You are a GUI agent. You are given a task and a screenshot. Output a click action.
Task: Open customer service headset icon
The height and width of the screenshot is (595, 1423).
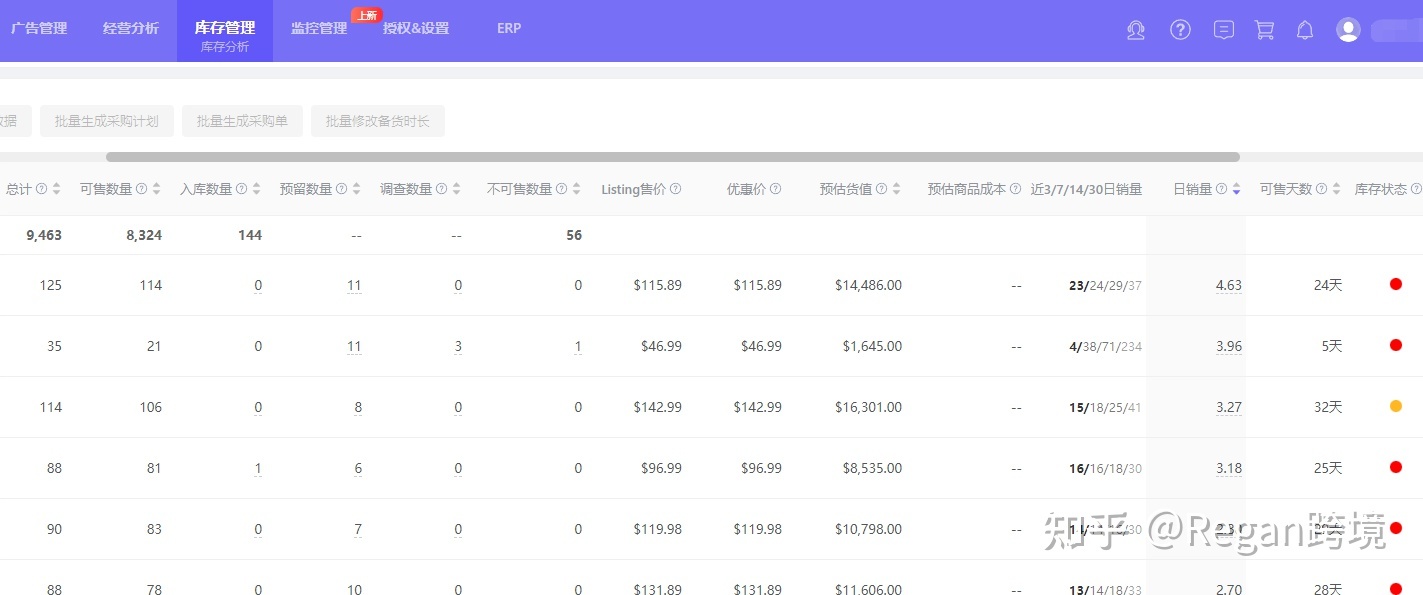(1135, 30)
